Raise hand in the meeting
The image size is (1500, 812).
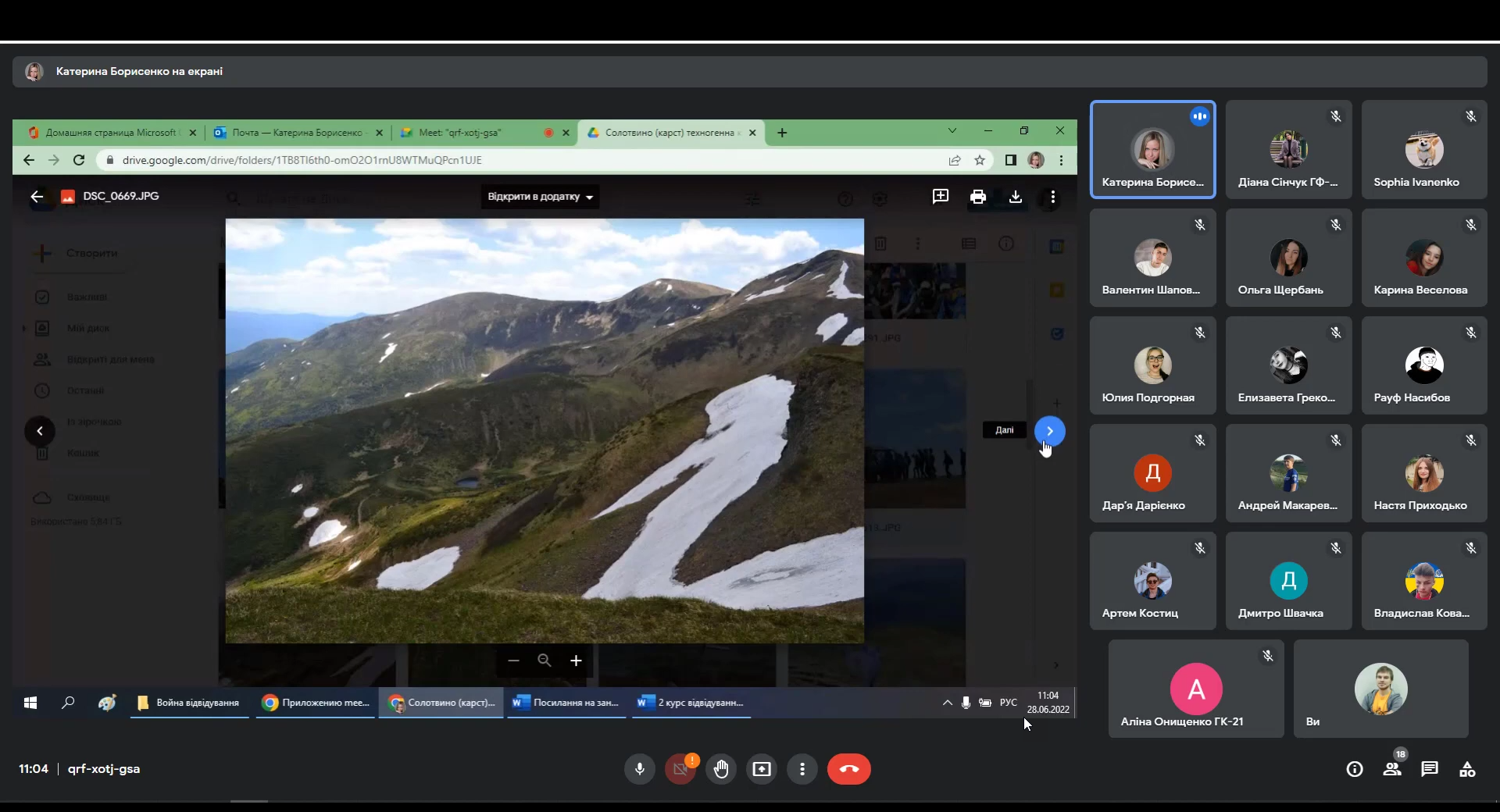(x=721, y=769)
